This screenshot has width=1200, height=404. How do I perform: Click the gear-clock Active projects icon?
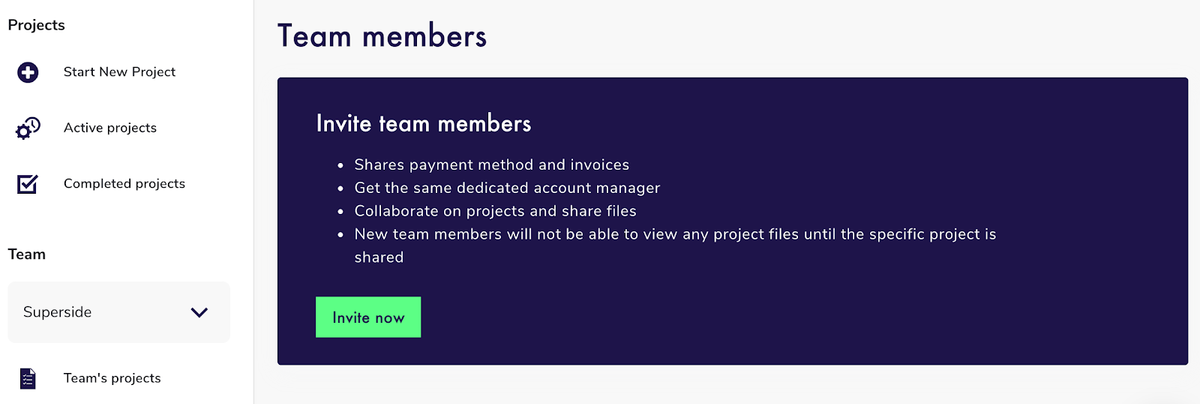(28, 128)
